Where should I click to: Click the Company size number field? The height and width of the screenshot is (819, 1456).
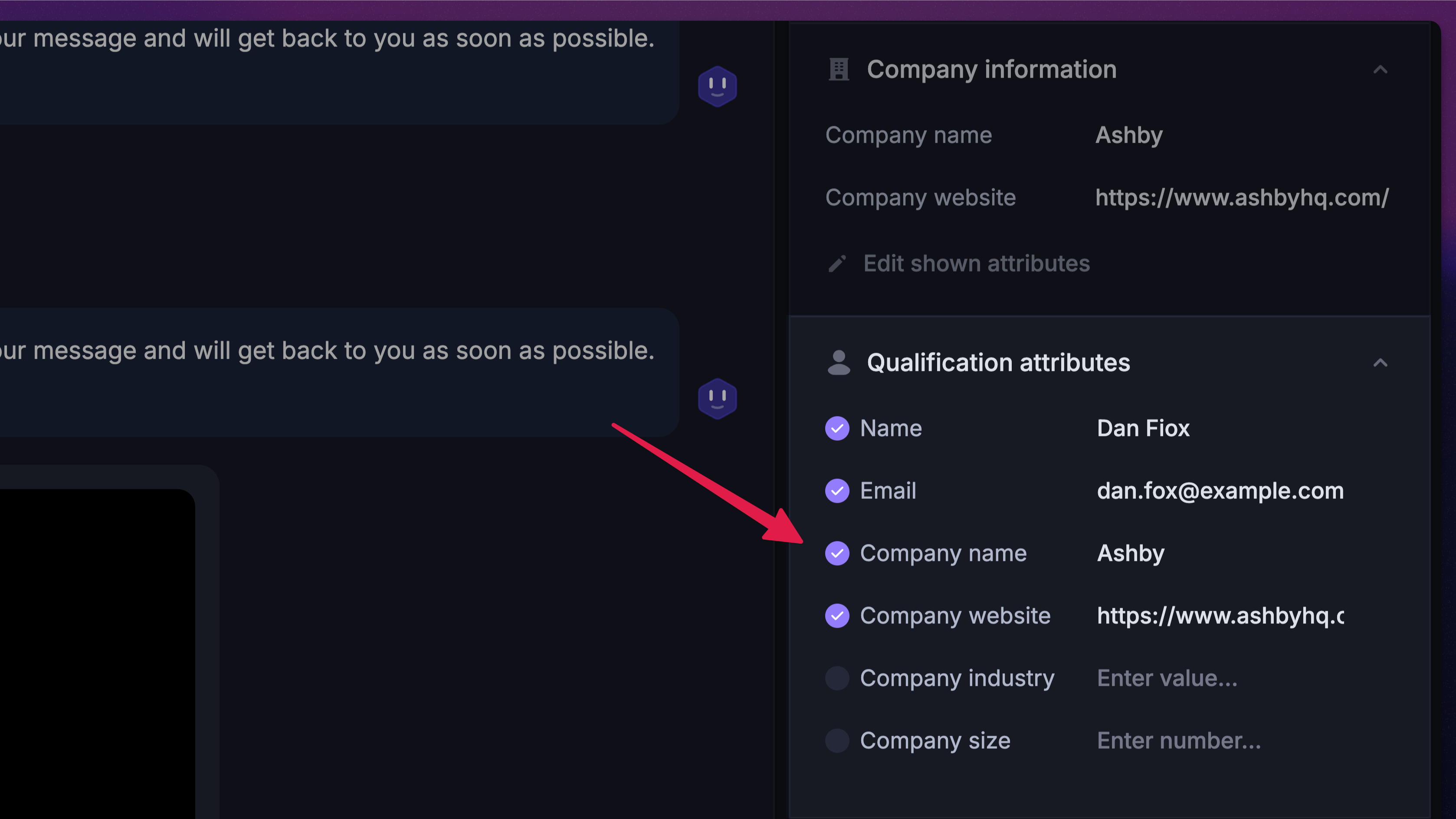coord(1179,740)
